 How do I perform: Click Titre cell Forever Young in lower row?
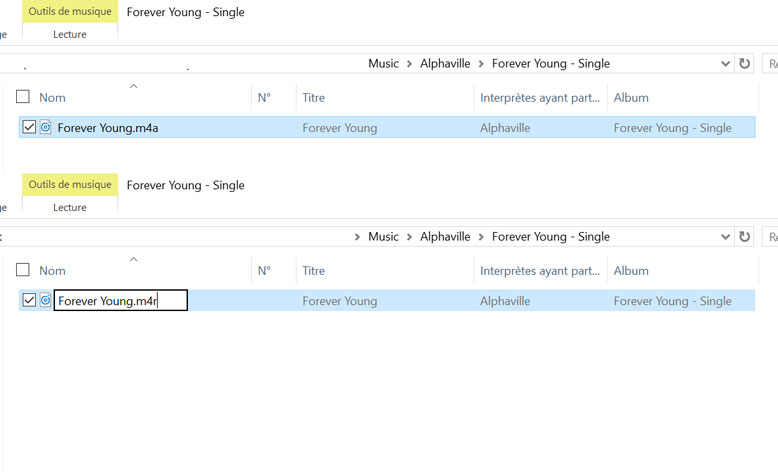click(x=340, y=301)
